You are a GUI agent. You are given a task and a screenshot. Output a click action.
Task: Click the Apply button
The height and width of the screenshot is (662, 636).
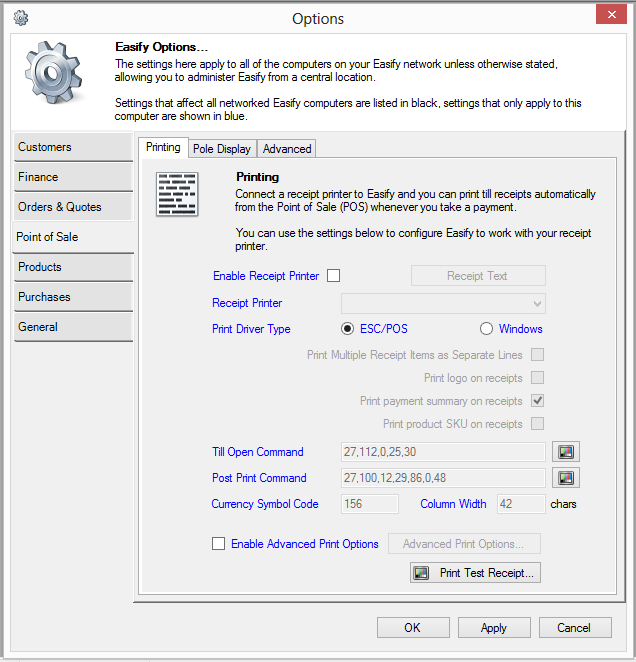[494, 628]
